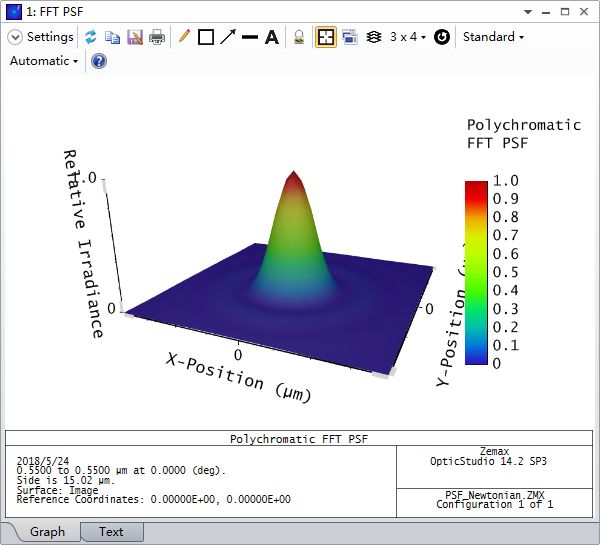This screenshot has width=600, height=545.
Task: Click the clone window icon
Action: click(x=350, y=37)
